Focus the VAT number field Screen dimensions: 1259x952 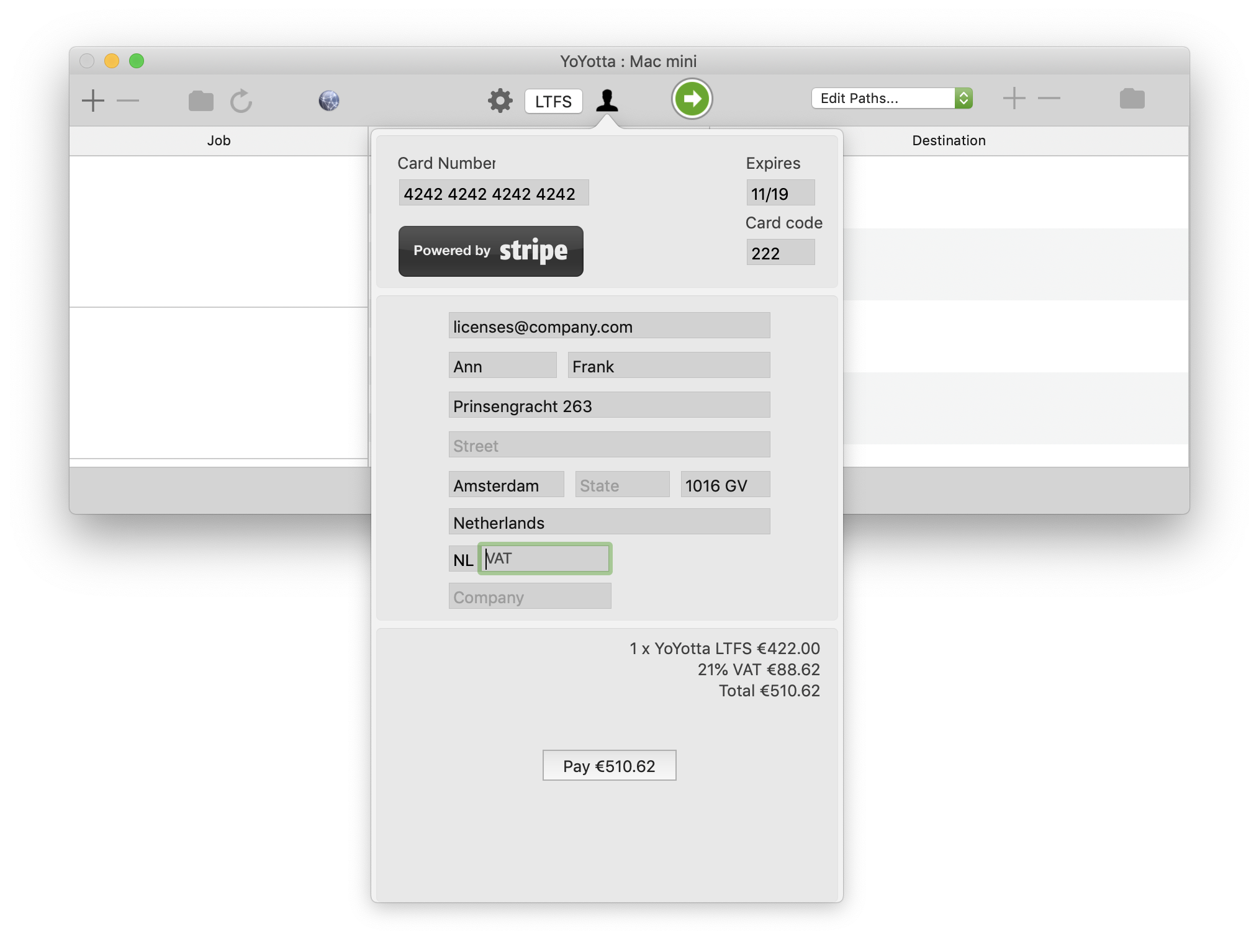(x=545, y=558)
